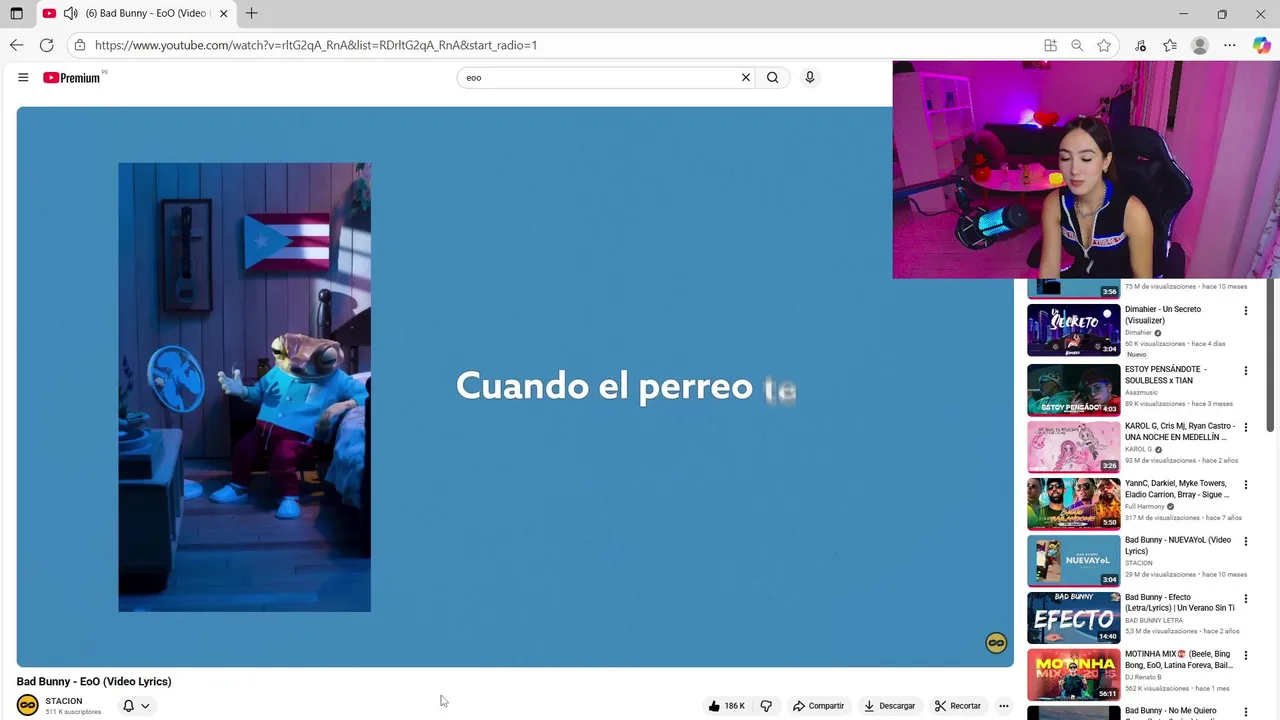
Task: Open the tab actions menu icon
Action: 16,14
